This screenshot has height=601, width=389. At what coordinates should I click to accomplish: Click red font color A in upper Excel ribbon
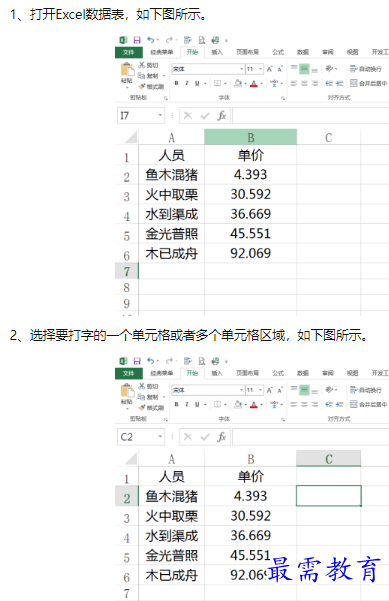click(x=254, y=83)
